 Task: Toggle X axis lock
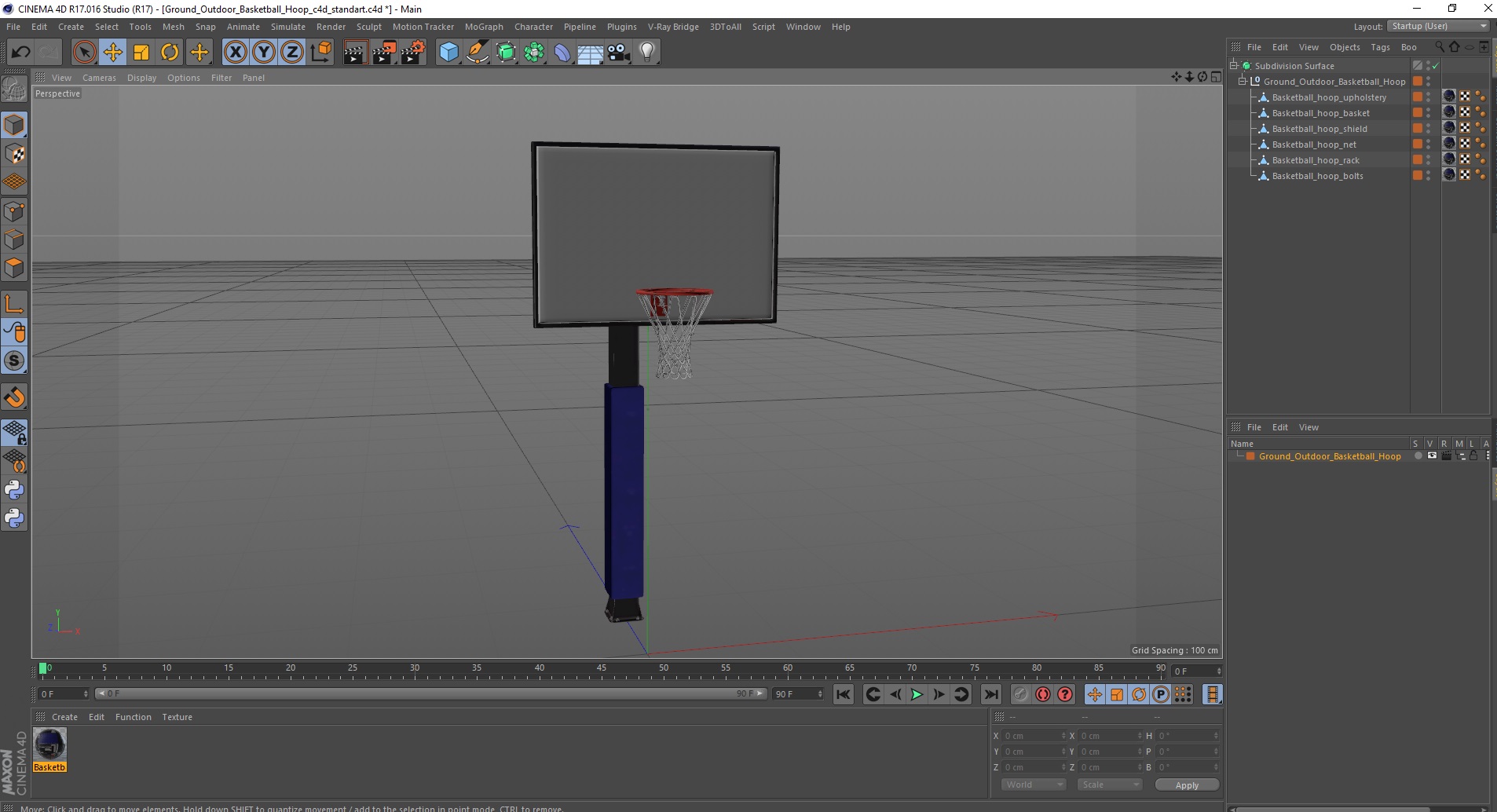[x=236, y=53]
